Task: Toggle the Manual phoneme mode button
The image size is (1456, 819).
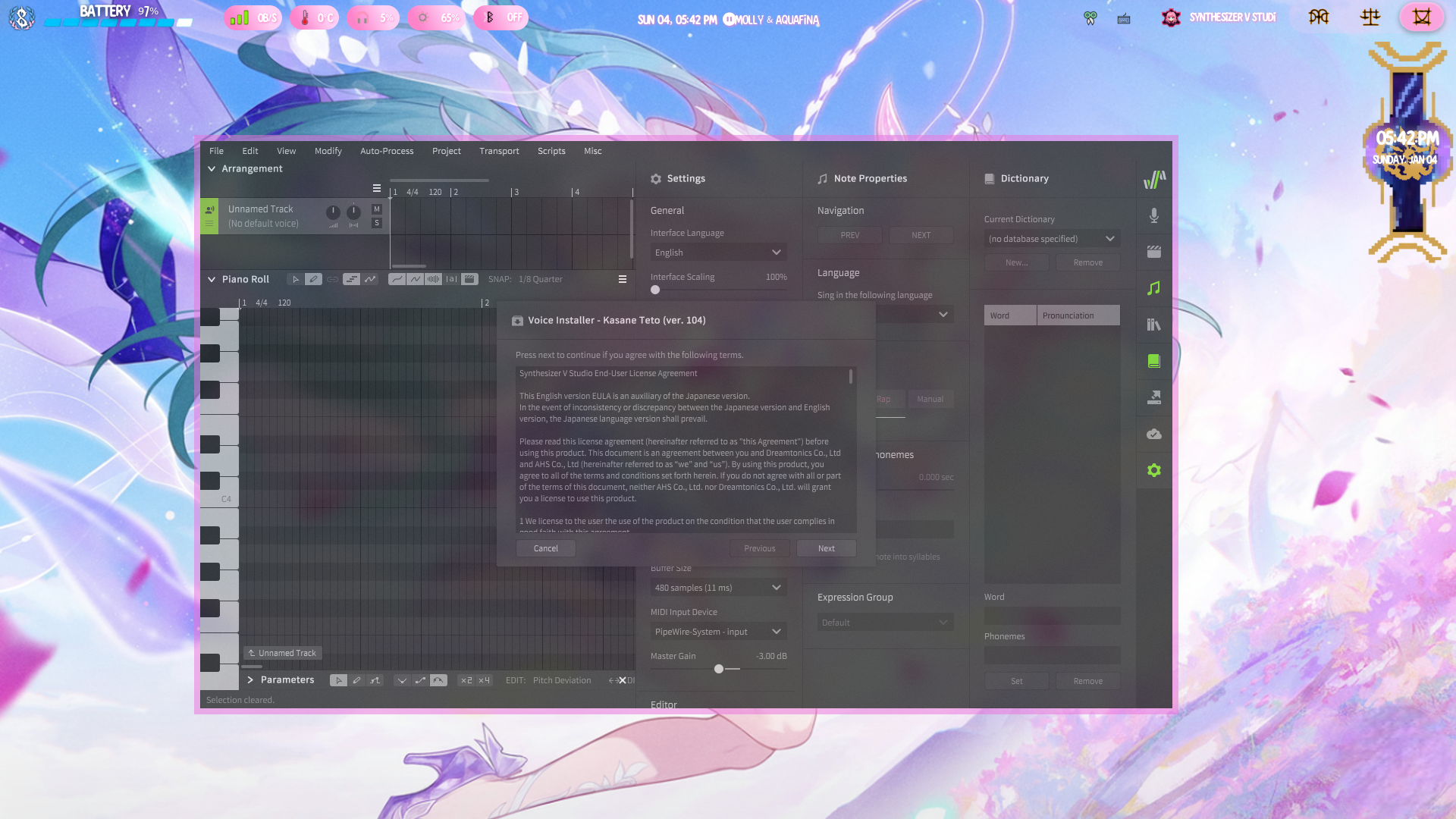Action: pyautogui.click(x=930, y=399)
